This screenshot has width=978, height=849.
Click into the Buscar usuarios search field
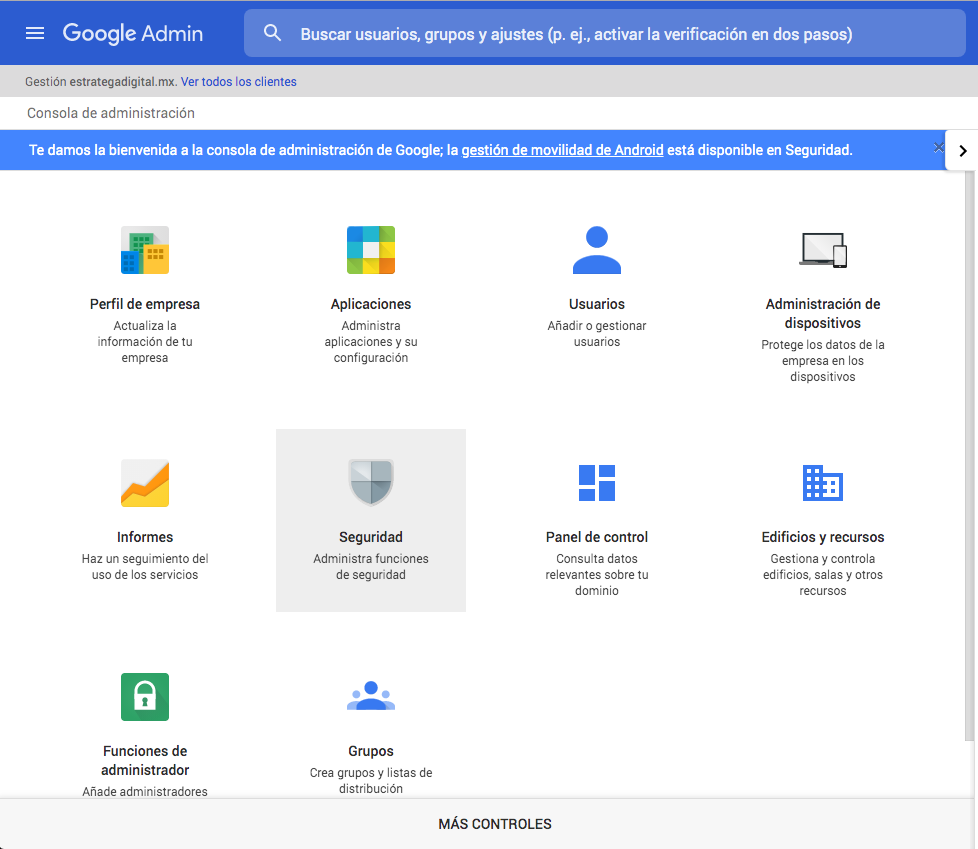(576, 34)
